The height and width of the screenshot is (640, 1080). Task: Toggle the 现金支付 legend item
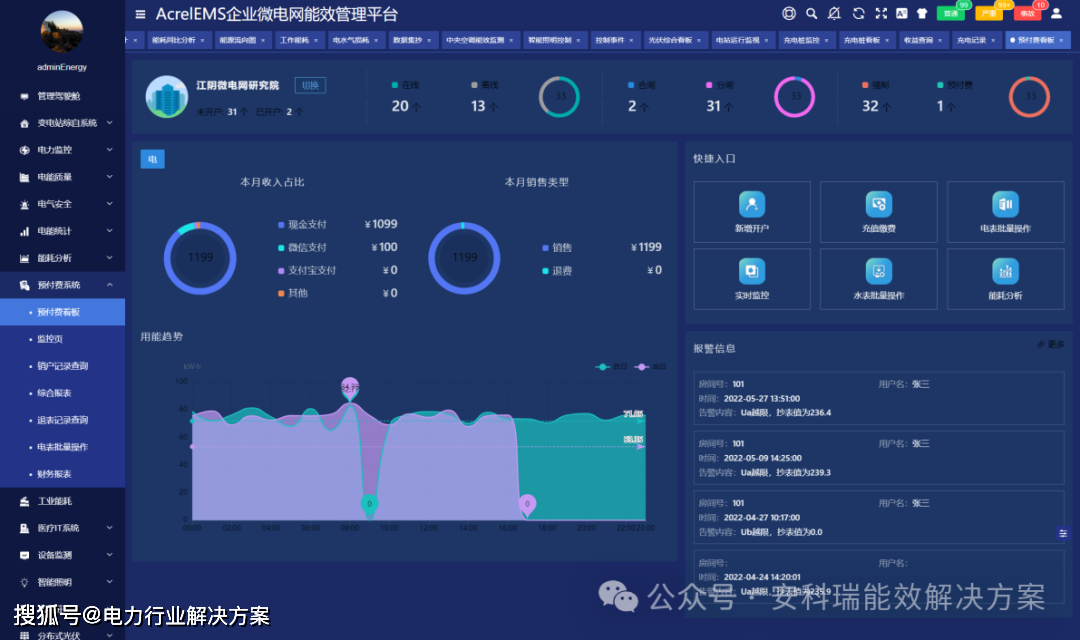[302, 225]
